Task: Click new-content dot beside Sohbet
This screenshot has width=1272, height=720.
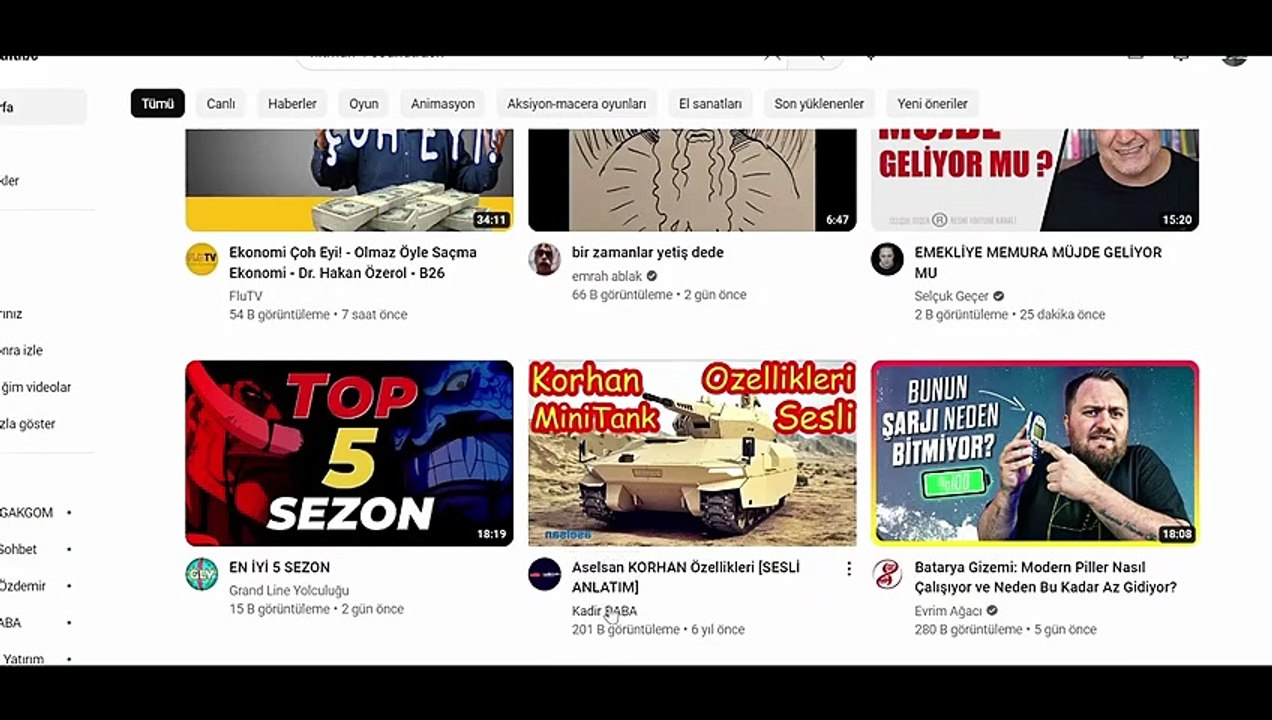Action: point(69,549)
